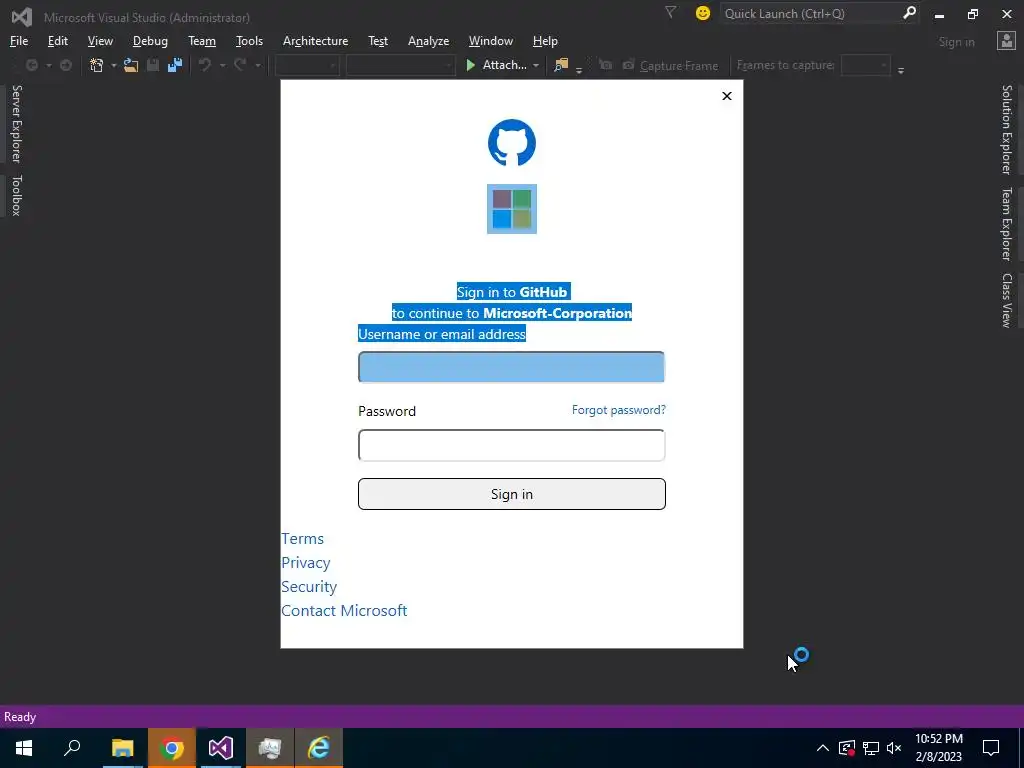This screenshot has height=768, width=1024.
Task: Open the Debug menu
Action: coord(150,41)
